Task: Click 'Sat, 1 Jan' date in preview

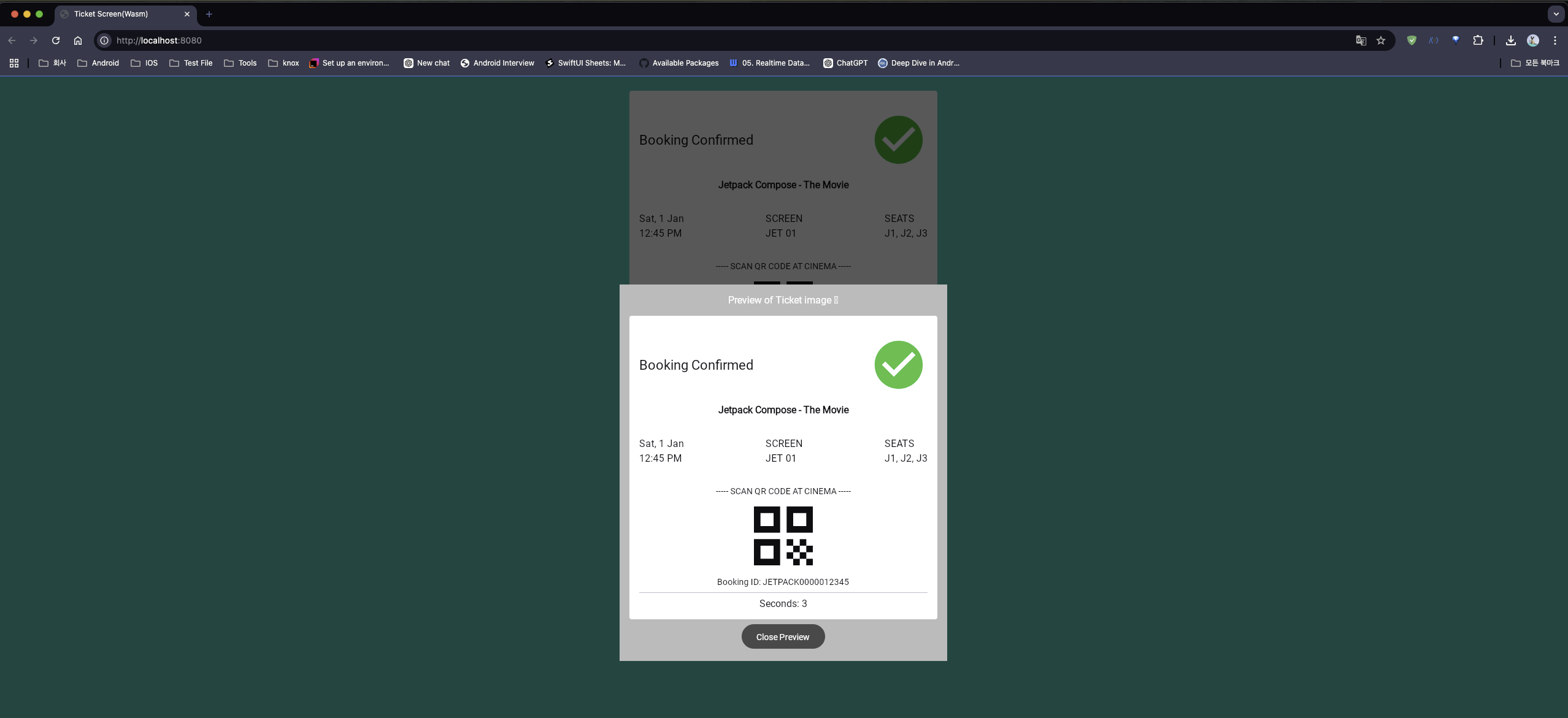Action: pos(661,443)
